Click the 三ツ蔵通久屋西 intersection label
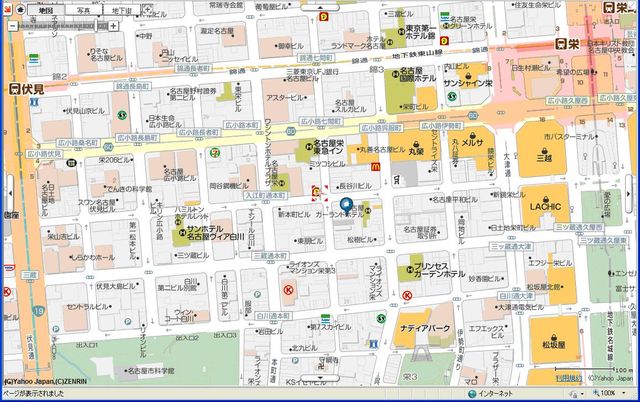The width and height of the screenshot is (640, 402). (578, 227)
